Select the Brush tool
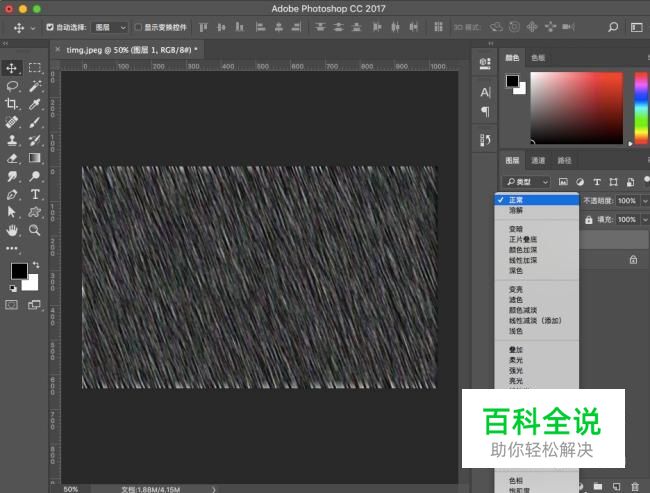 click(x=35, y=122)
